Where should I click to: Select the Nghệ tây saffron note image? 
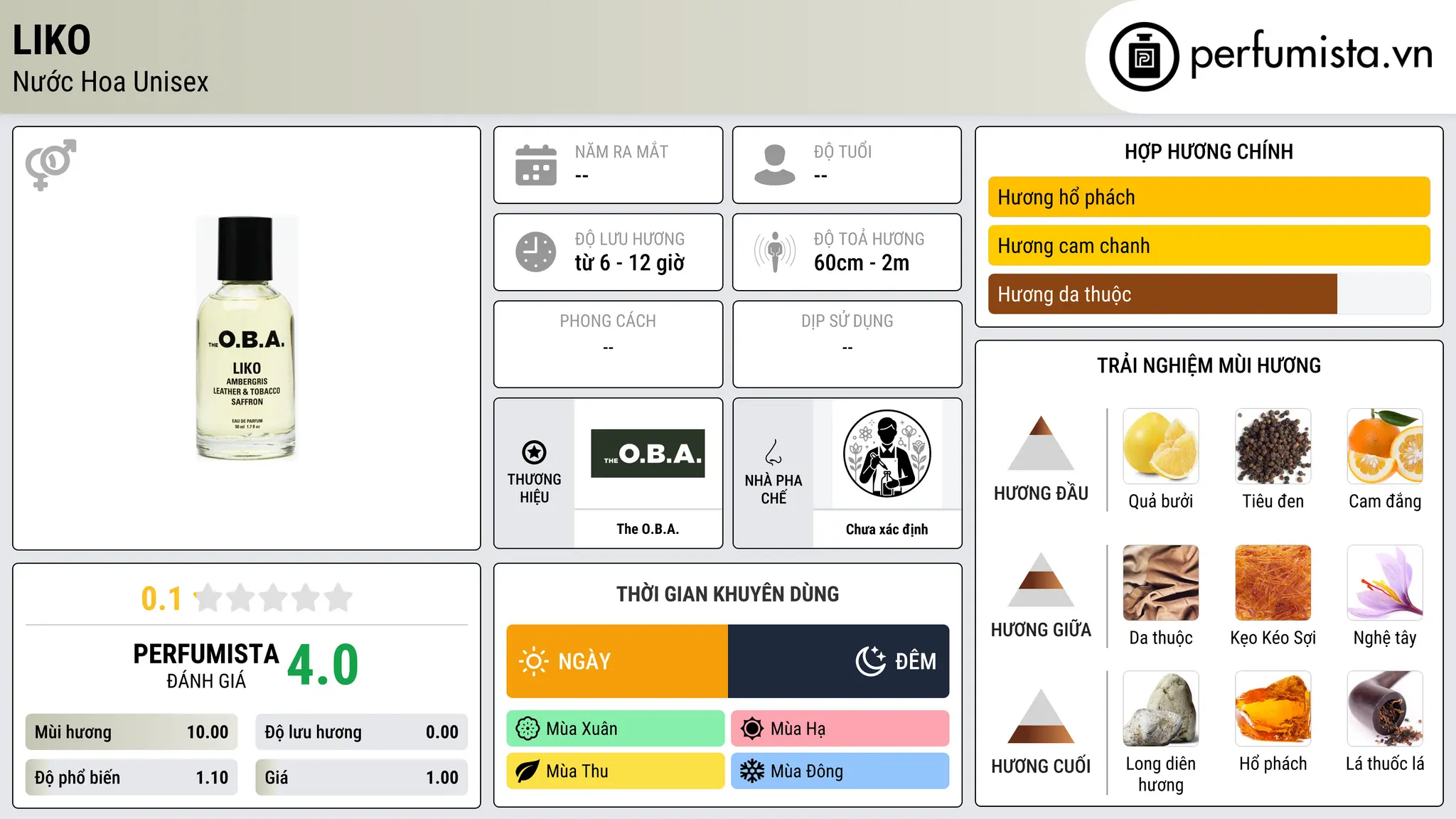click(x=1385, y=583)
